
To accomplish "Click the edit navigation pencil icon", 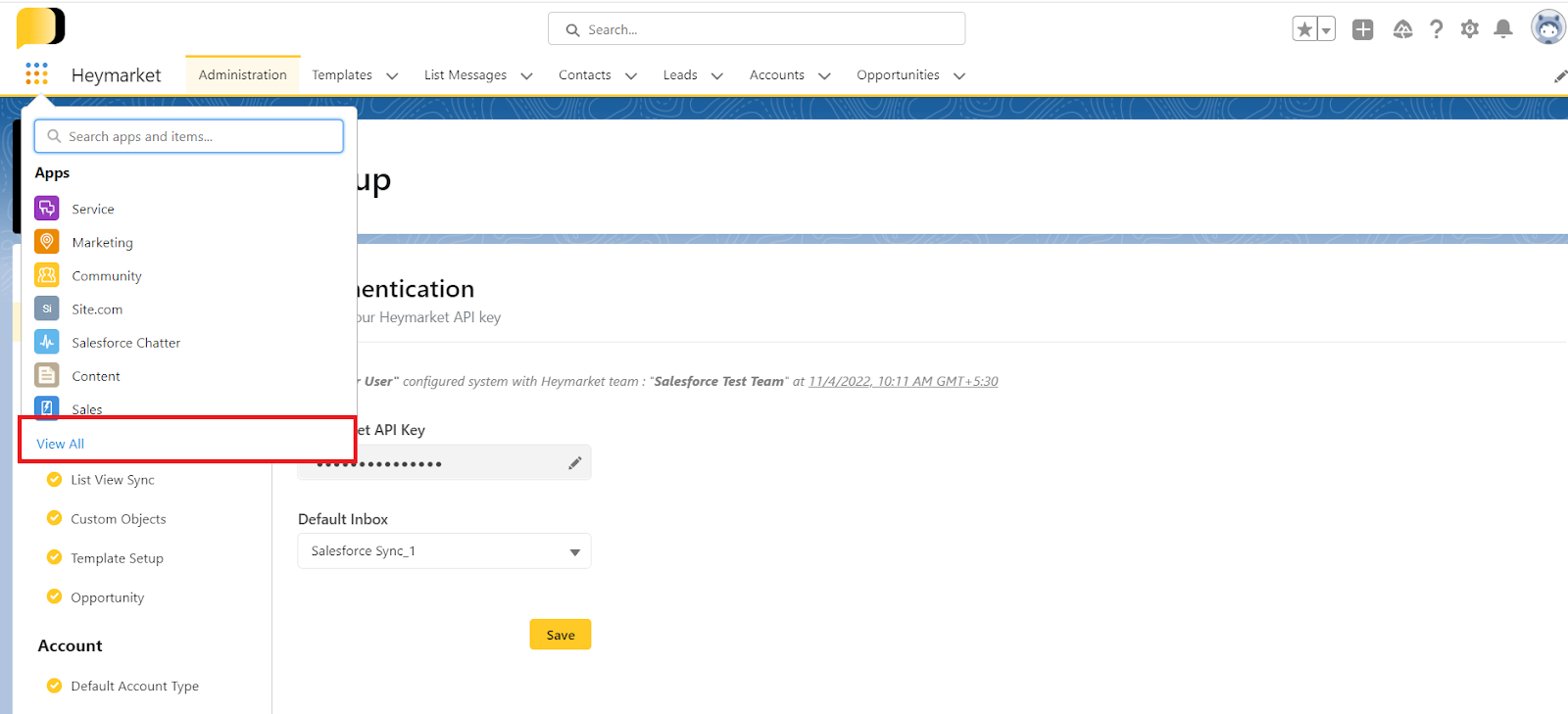I will pos(1560,76).
